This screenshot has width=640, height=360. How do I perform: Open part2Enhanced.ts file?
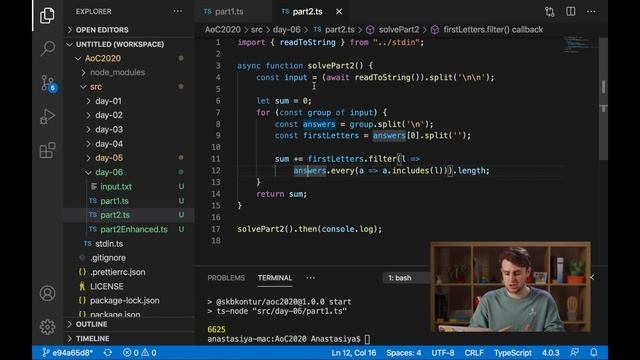[129, 229]
